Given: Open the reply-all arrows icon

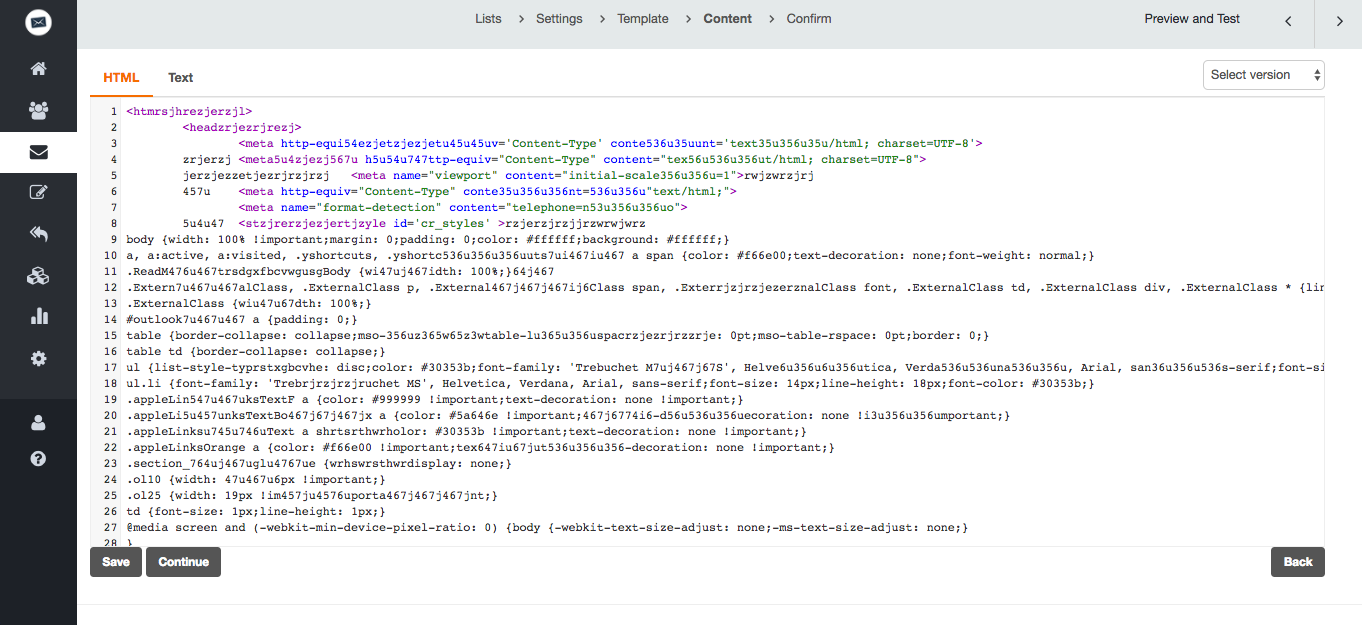Looking at the screenshot, I should click(38, 234).
